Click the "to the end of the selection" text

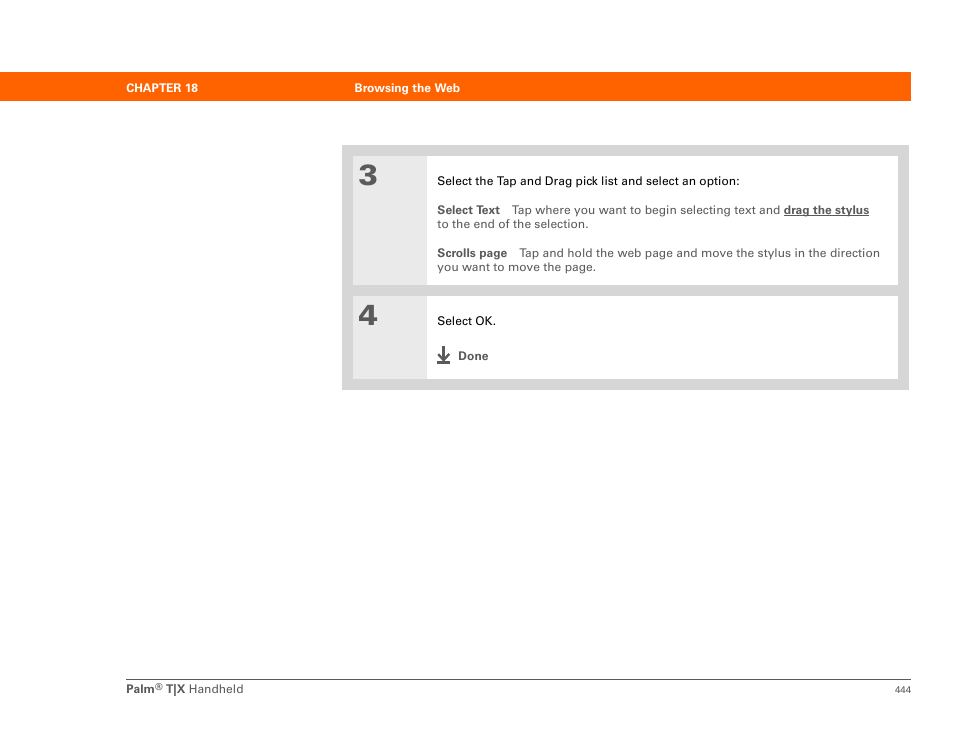[512, 224]
